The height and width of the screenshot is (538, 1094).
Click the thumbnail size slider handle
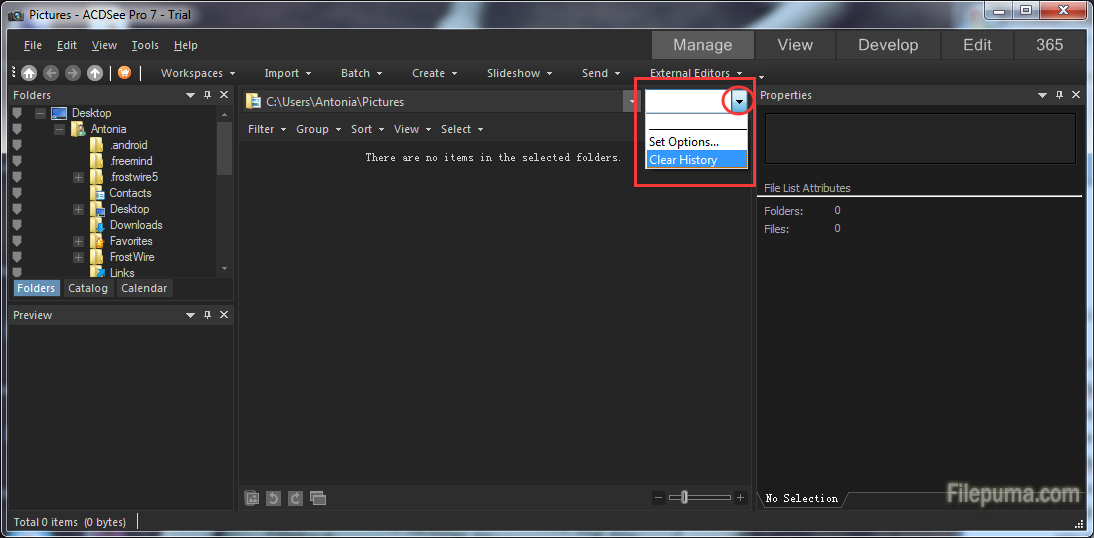pos(684,498)
